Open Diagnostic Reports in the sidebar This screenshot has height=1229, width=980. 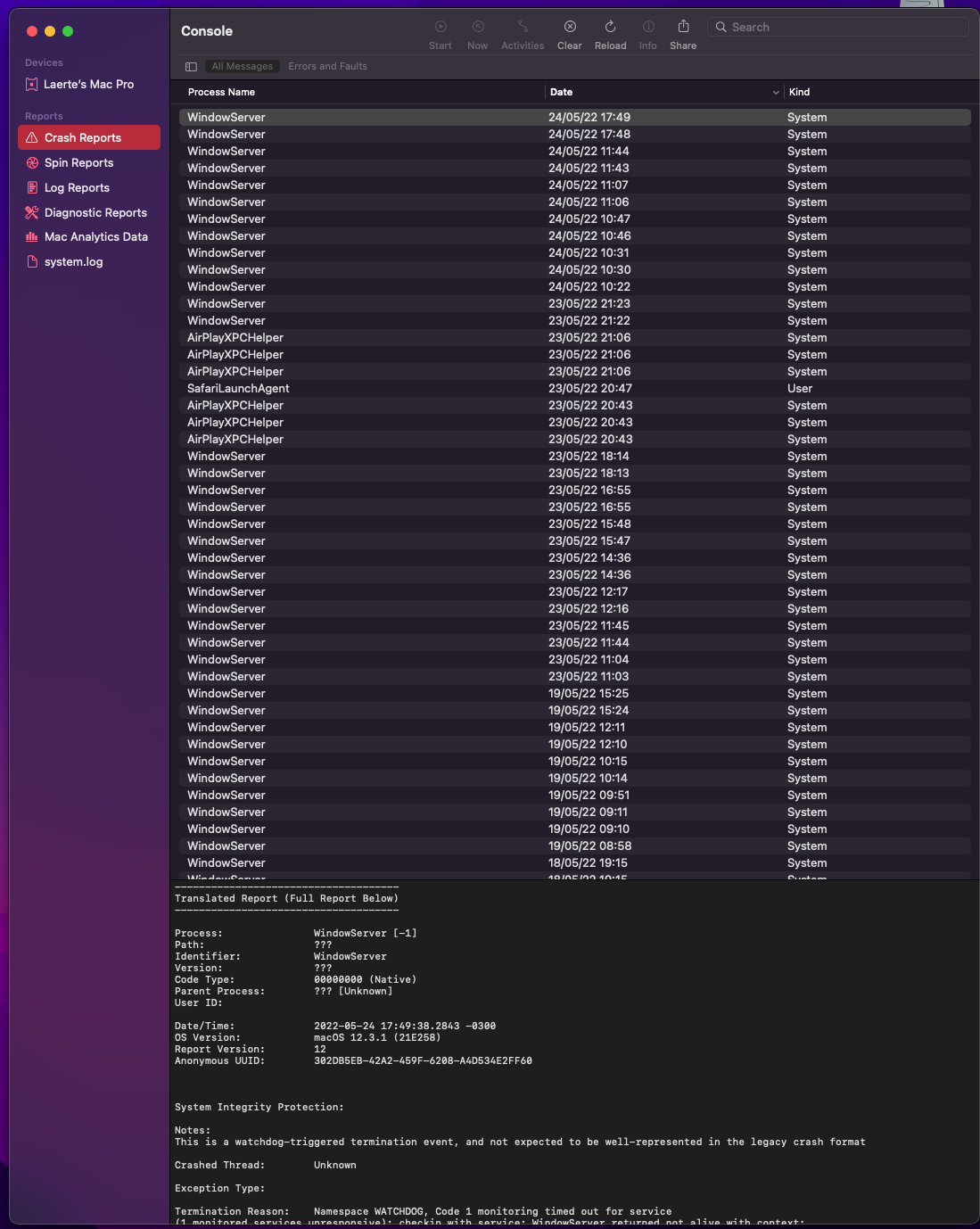(x=89, y=212)
